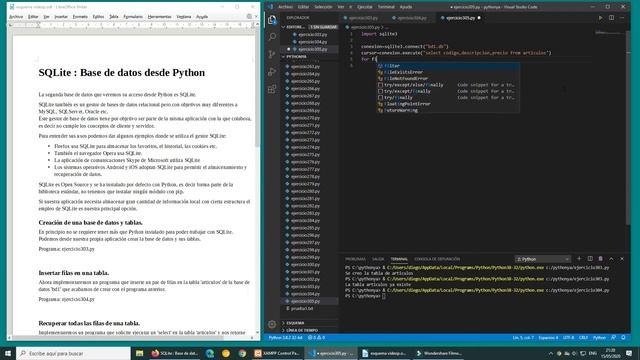Click the LibreOffice Writer document taskbar button
The width and height of the screenshot is (640, 360).
(x=385, y=353)
